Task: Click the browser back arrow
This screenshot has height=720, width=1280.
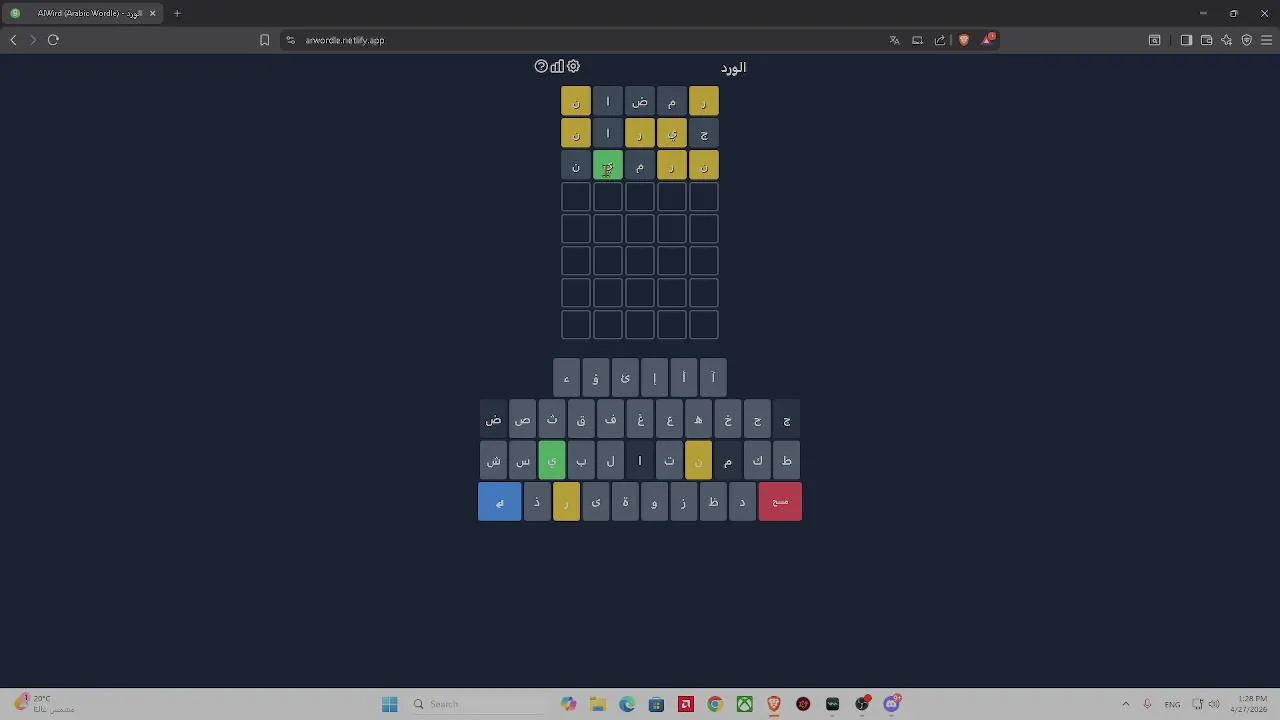Action: coord(13,40)
